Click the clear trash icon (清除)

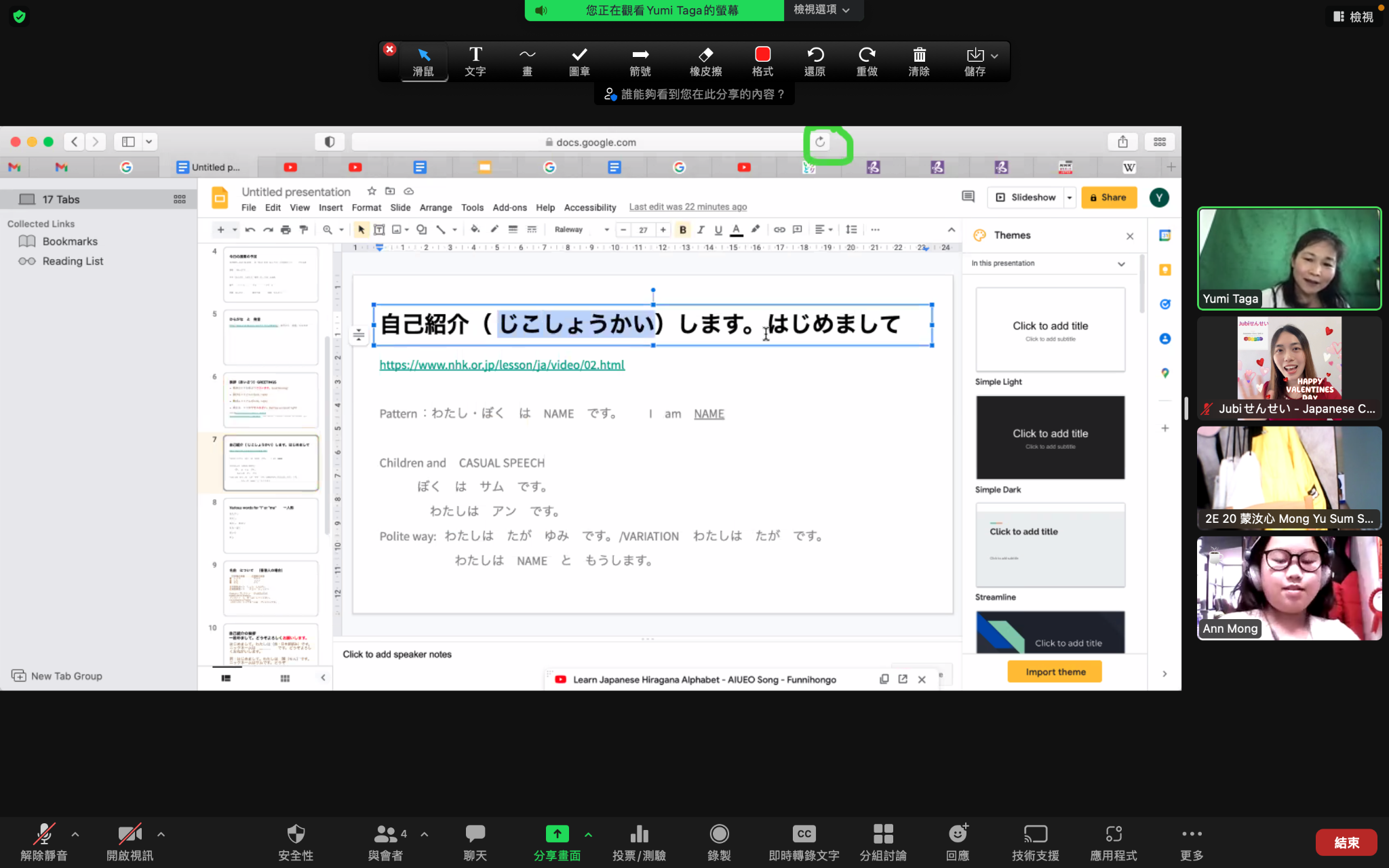coord(919,61)
